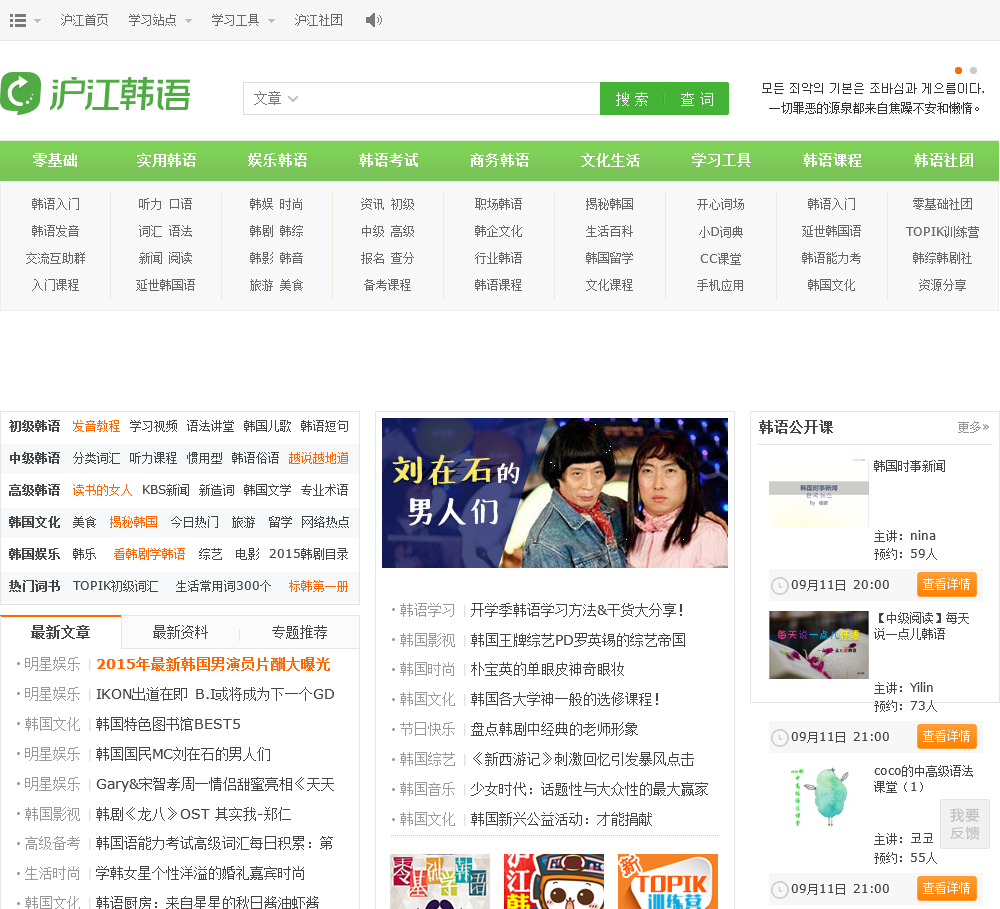The height and width of the screenshot is (909, 1000).
Task: Click the orange carousel dot indicator
Action: [958, 70]
